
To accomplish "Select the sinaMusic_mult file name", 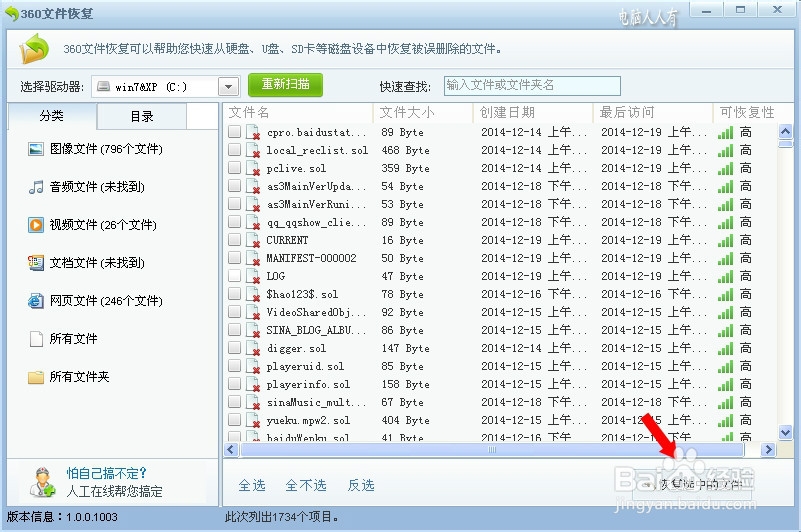I will (316, 402).
